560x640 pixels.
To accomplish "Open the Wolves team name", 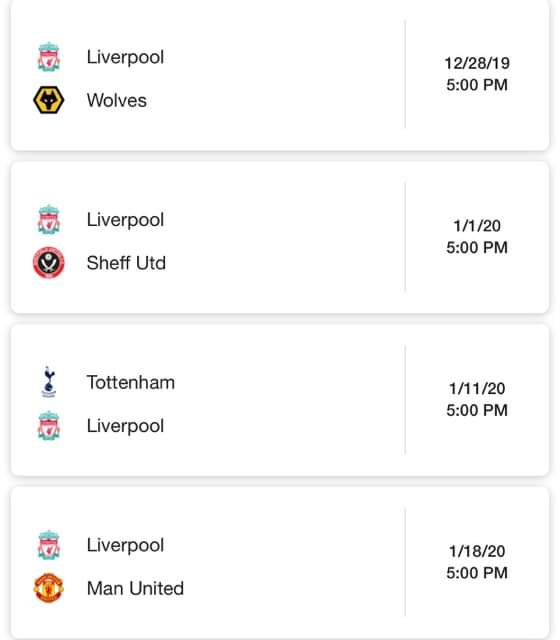I will click(x=117, y=100).
